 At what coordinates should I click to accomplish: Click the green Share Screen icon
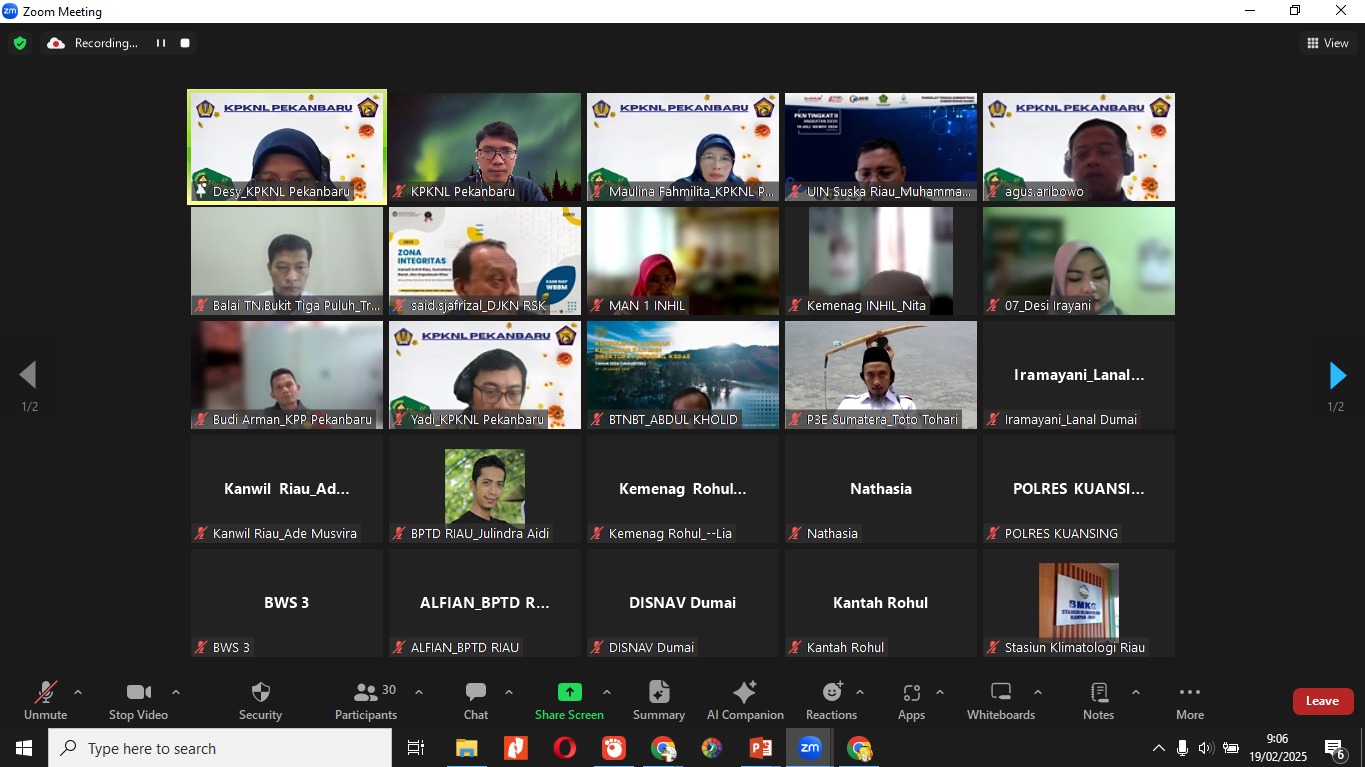tap(569, 693)
